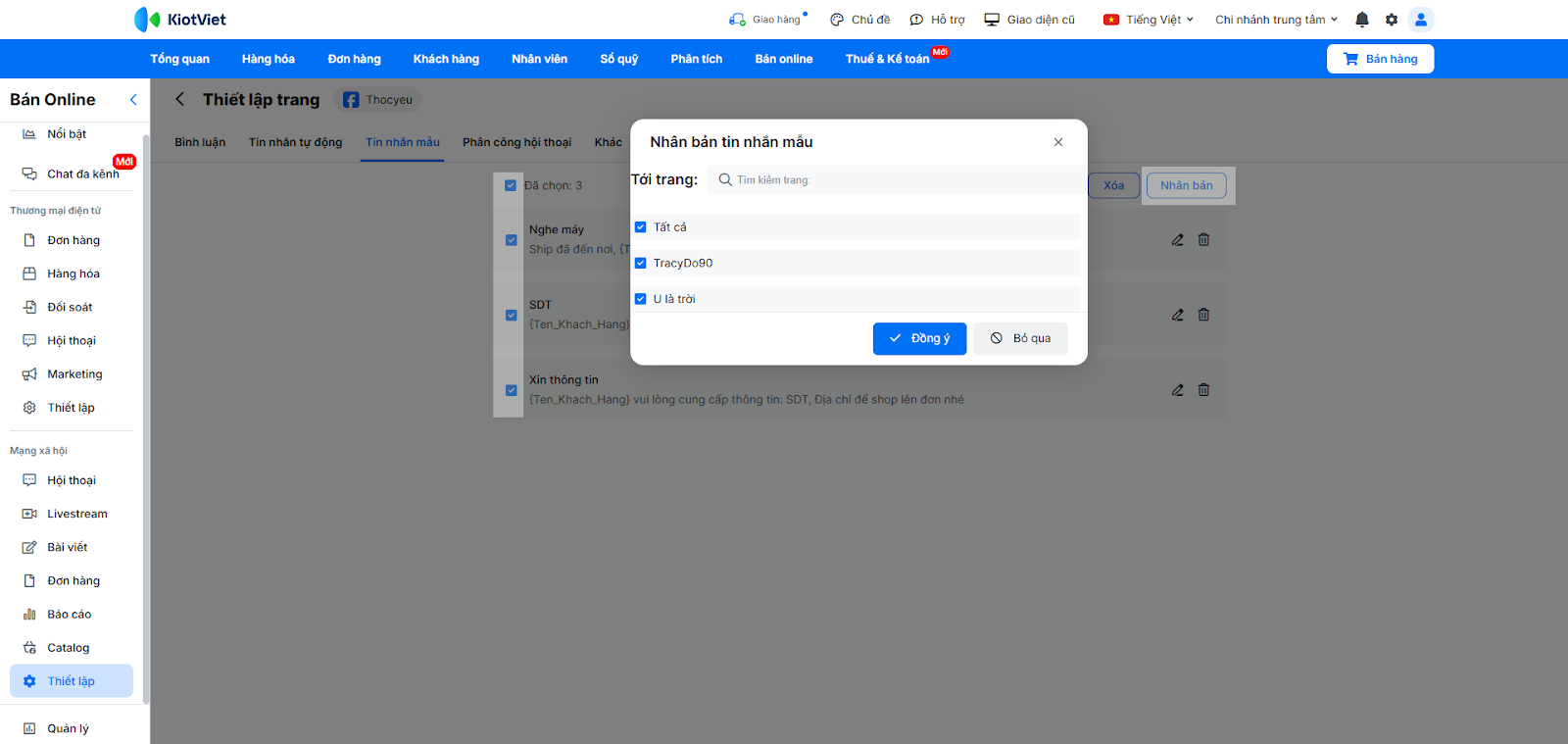The width and height of the screenshot is (1568, 744).
Task: Toggle the Xin thông tin checkbox
Action: (x=511, y=390)
